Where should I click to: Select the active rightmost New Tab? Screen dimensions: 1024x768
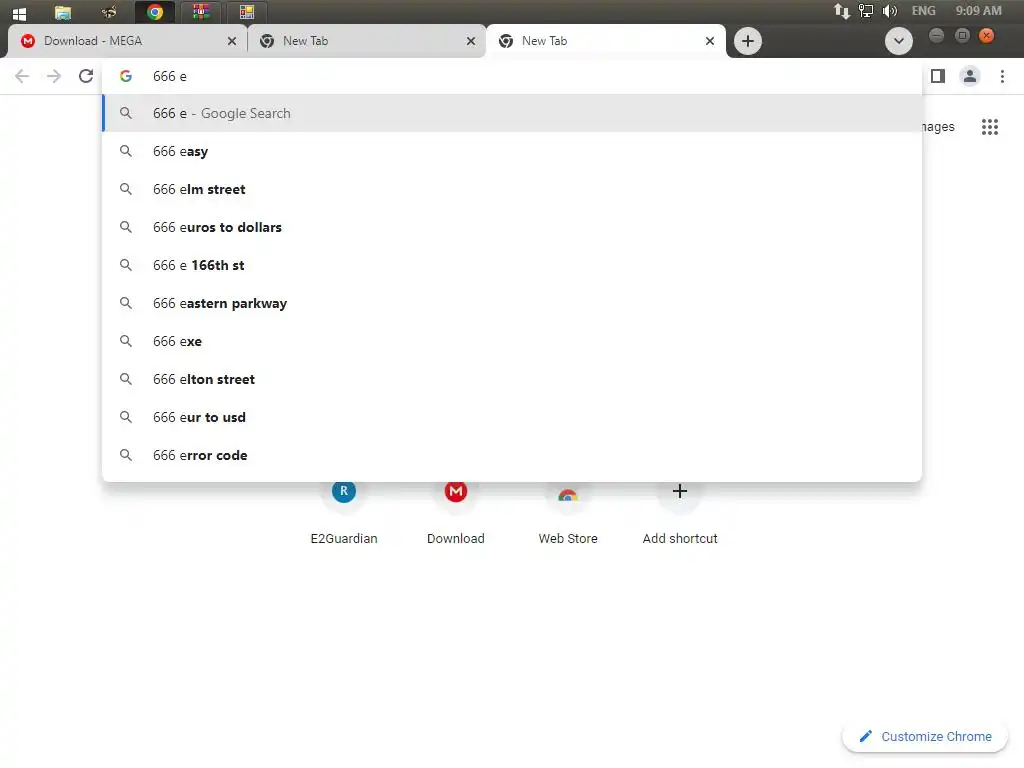(x=606, y=41)
